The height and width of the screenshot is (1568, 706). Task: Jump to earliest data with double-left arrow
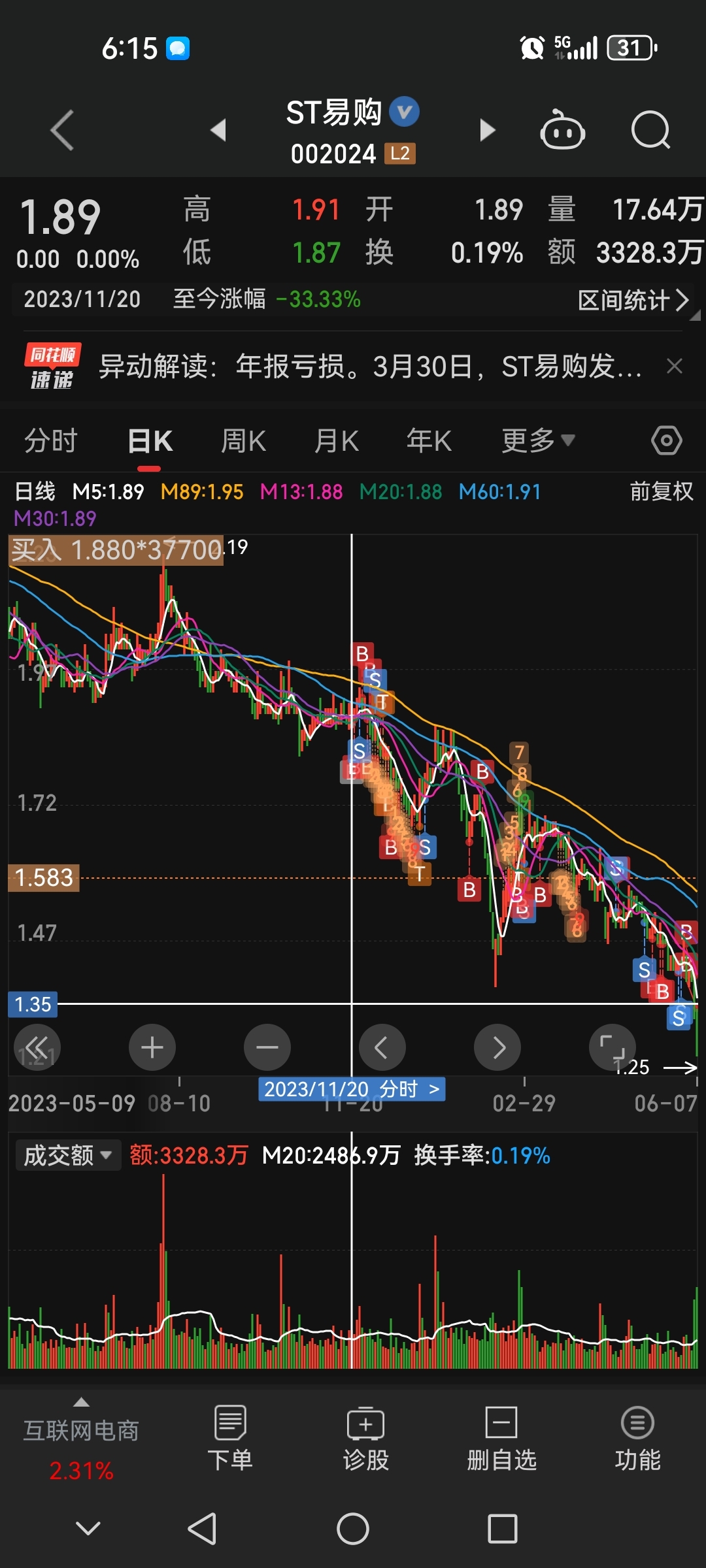37,1047
